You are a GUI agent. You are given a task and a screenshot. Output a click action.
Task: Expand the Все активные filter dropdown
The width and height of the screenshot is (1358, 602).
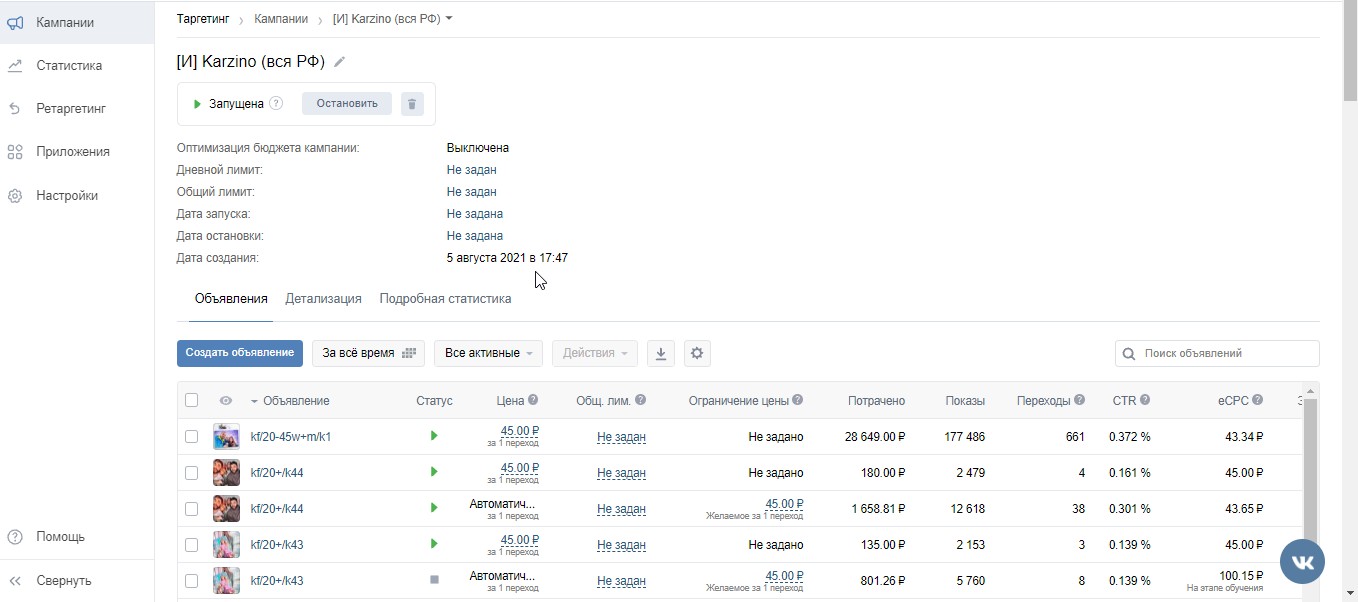click(488, 353)
